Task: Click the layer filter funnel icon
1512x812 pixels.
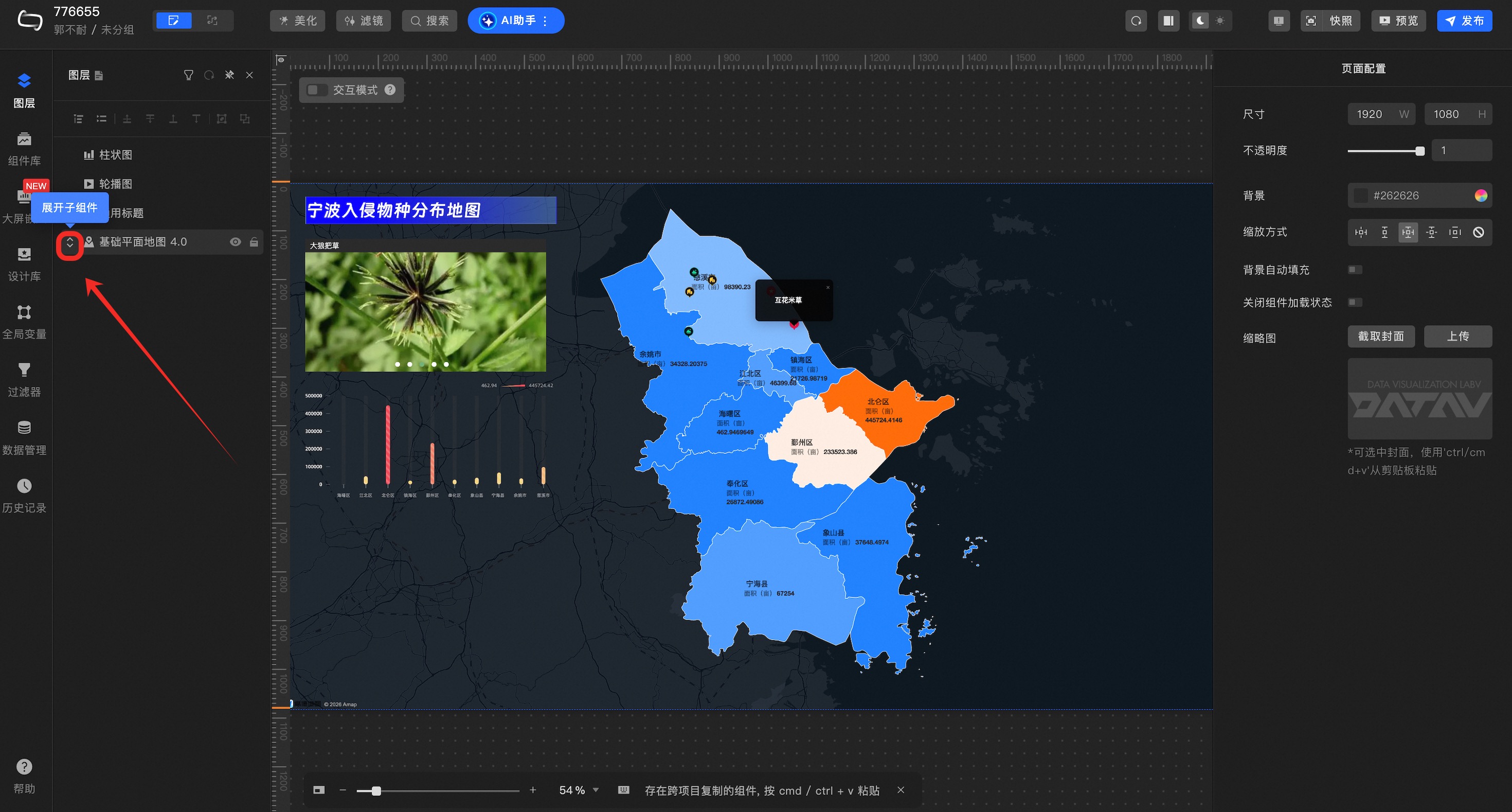Action: tap(188, 75)
